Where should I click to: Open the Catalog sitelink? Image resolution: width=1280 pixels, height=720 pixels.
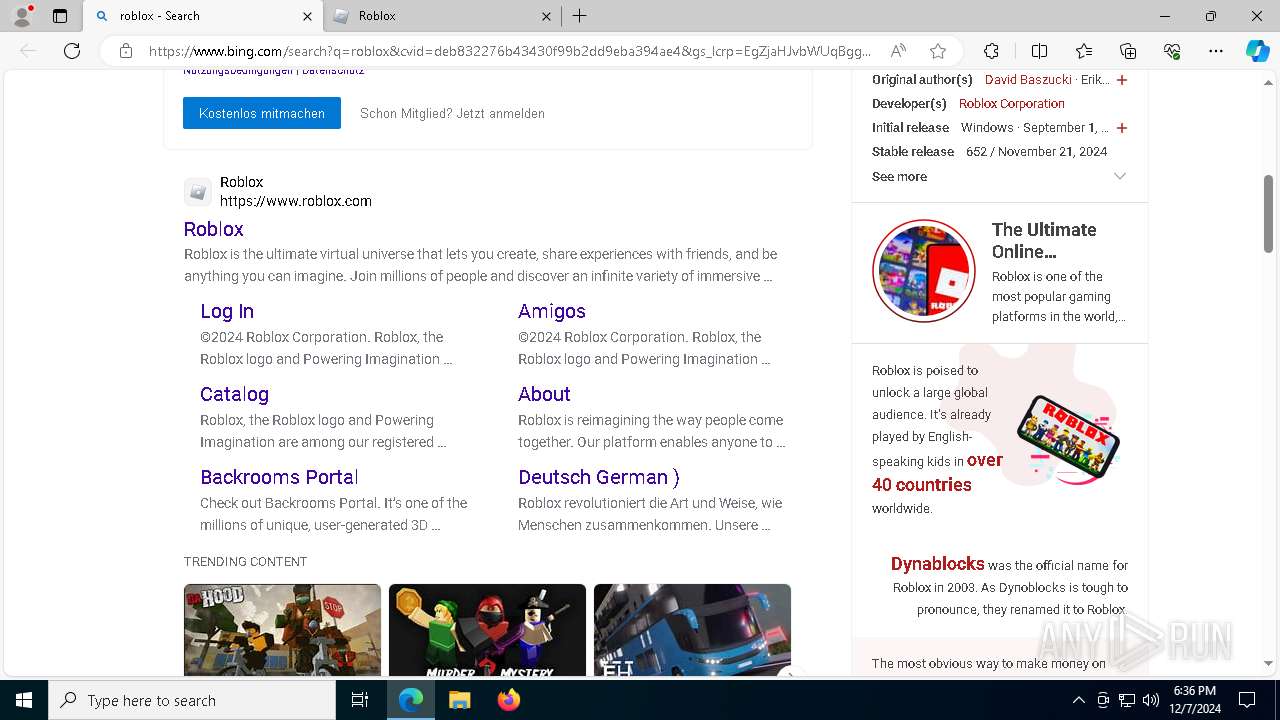(234, 394)
